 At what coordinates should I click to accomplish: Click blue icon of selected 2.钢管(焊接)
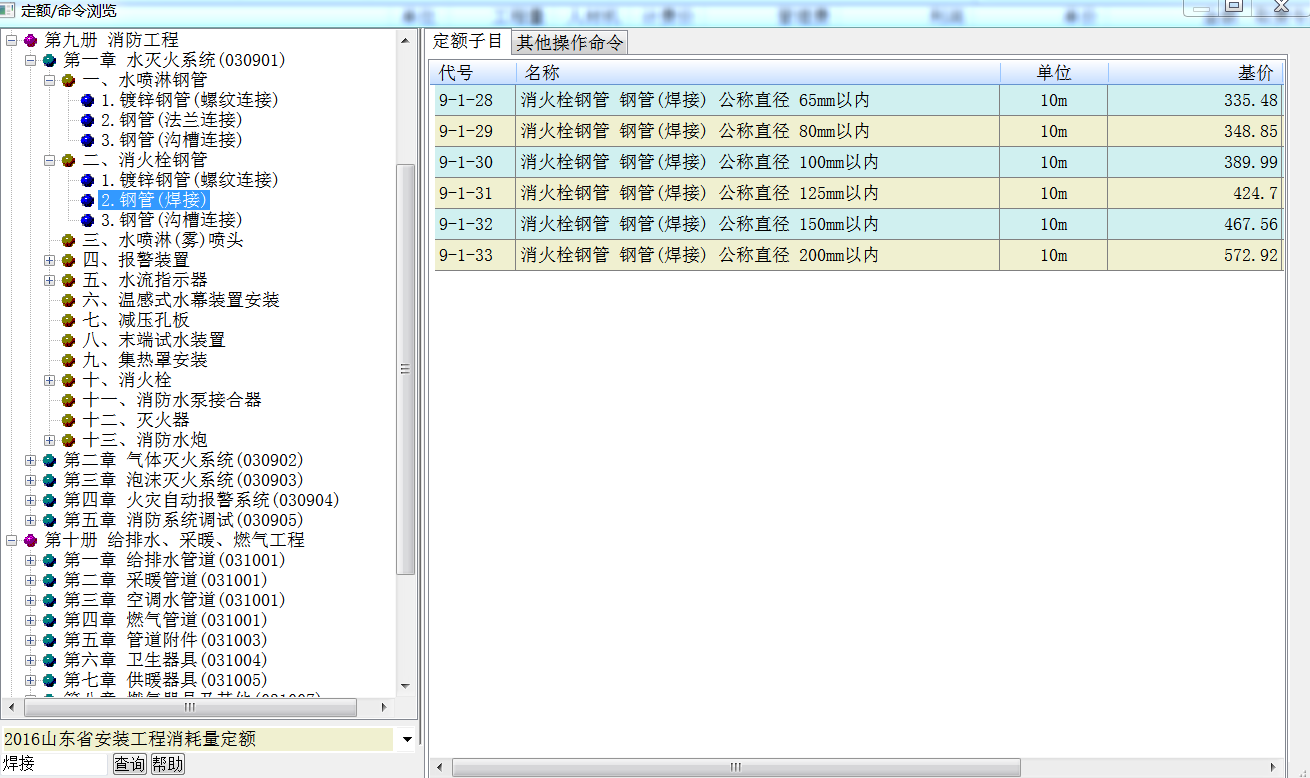tap(87, 201)
